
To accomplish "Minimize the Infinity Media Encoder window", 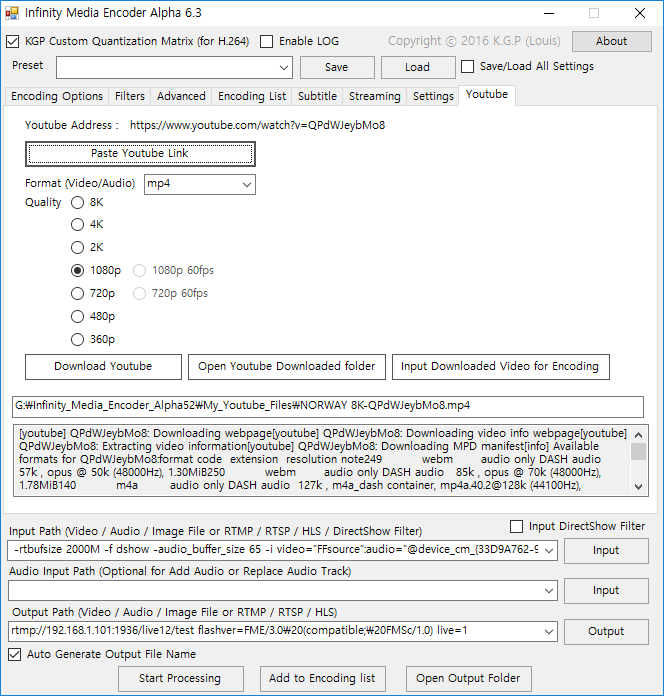I will (x=549, y=13).
